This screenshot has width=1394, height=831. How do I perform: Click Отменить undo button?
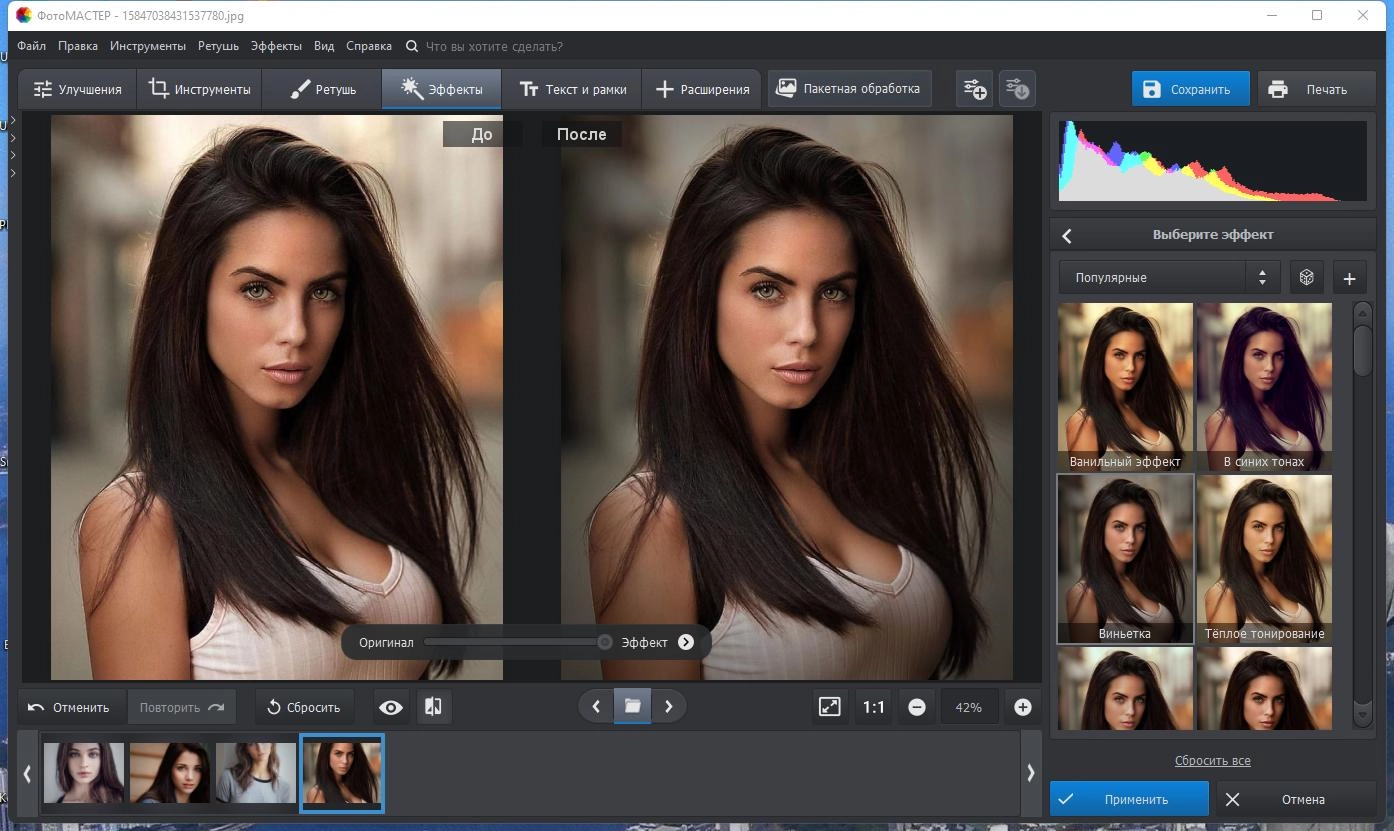tap(70, 707)
